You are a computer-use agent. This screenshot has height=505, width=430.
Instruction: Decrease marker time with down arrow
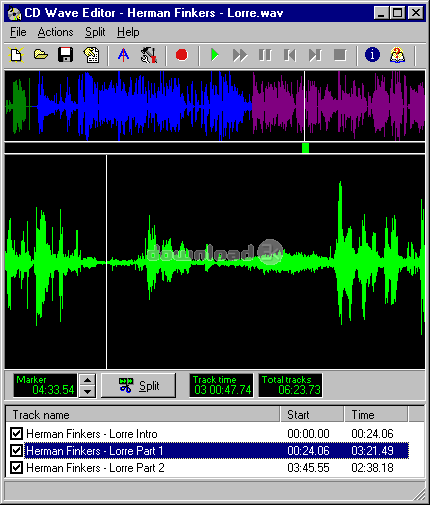pos(87,391)
